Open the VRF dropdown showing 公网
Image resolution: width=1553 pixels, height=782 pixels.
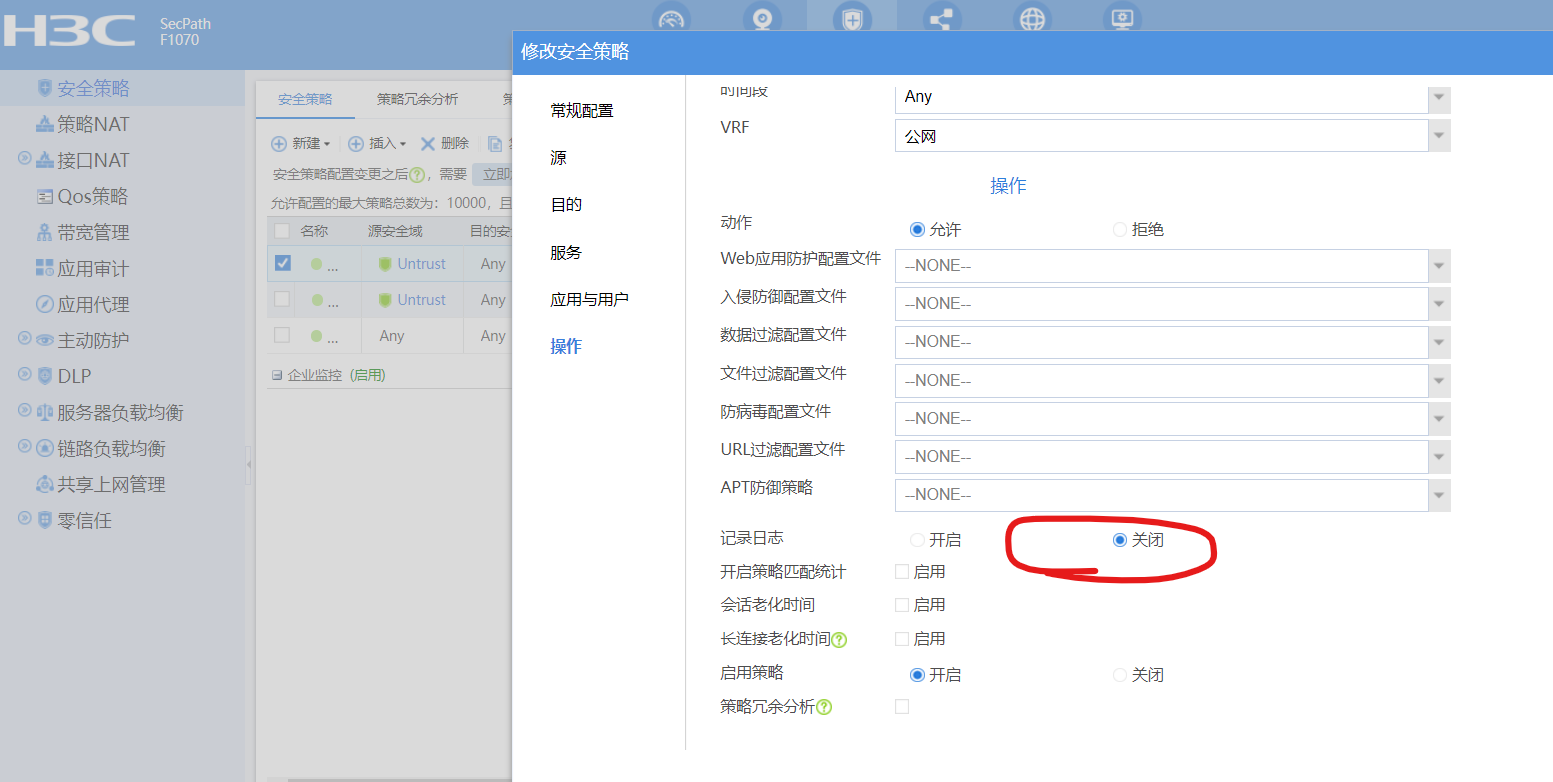coord(1439,136)
